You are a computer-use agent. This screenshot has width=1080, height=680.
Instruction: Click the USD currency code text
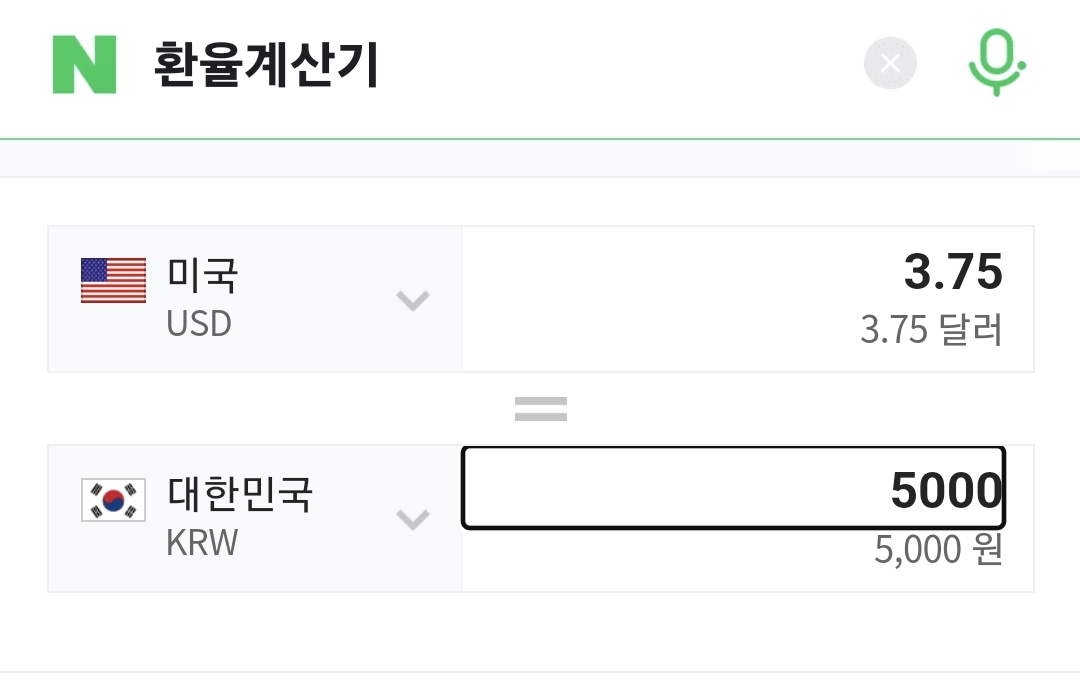coord(199,324)
